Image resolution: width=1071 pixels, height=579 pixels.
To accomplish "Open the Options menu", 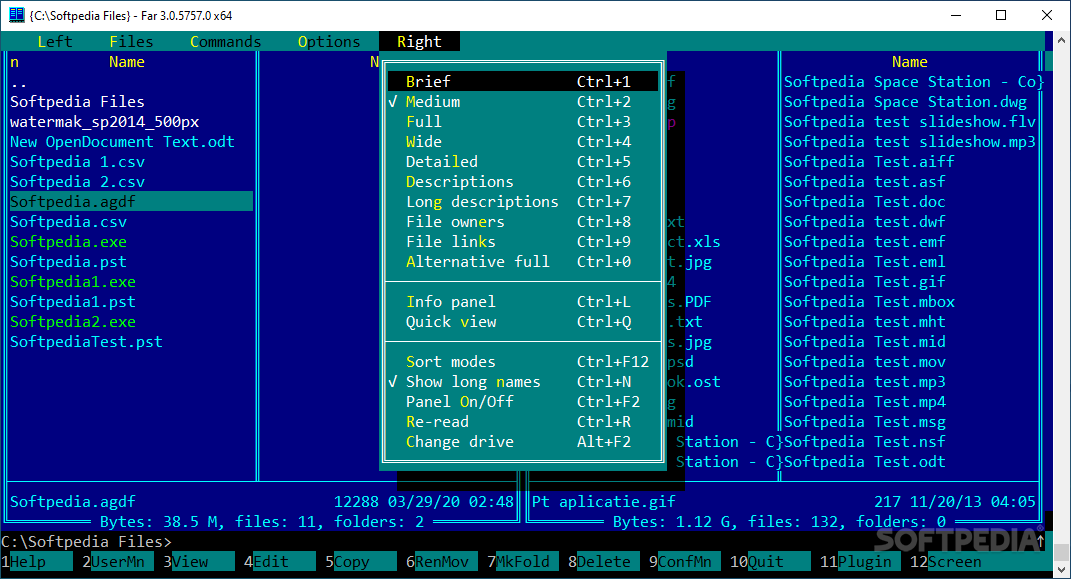I will tap(329, 42).
